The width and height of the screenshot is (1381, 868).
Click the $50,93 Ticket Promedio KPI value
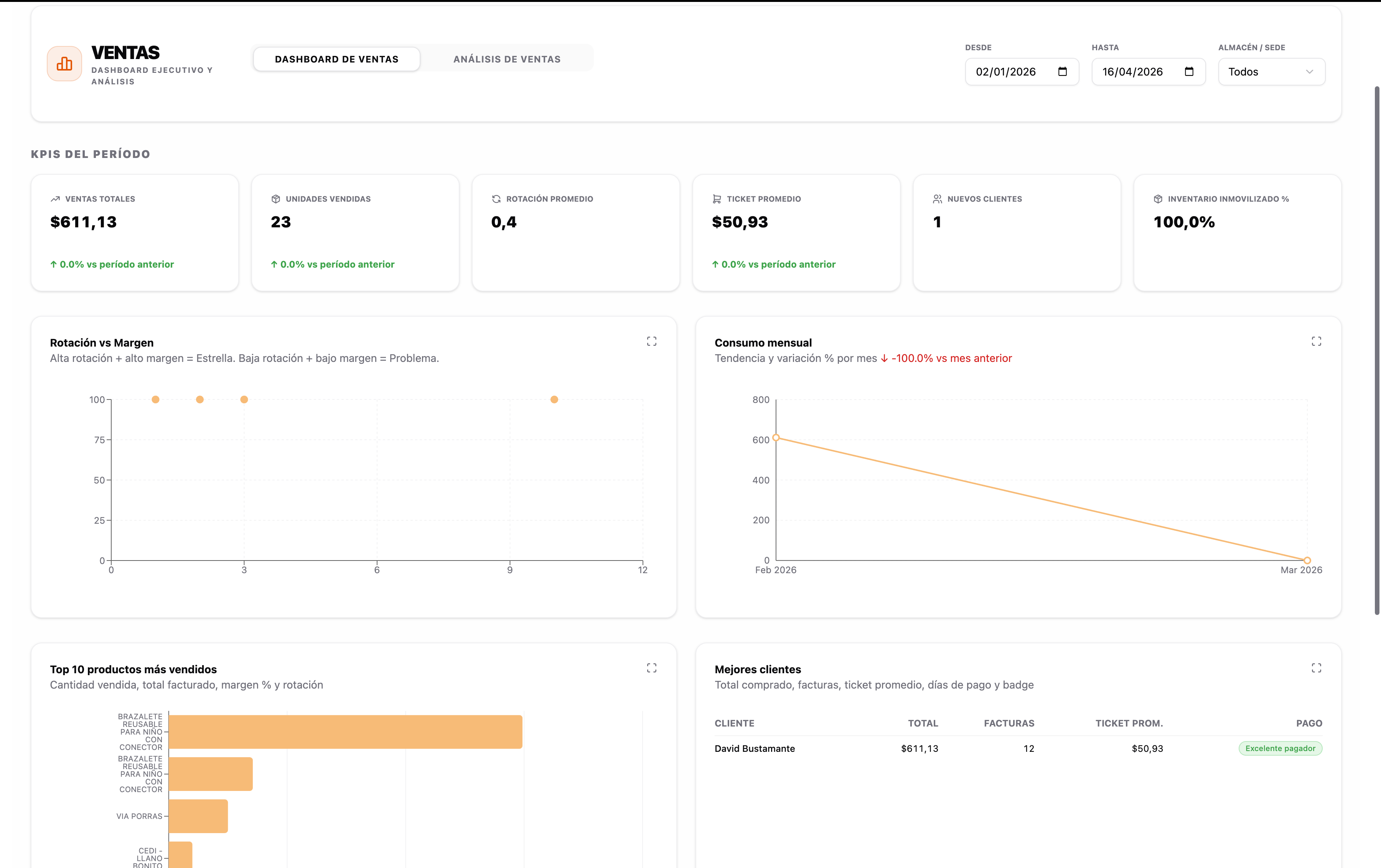click(x=740, y=222)
